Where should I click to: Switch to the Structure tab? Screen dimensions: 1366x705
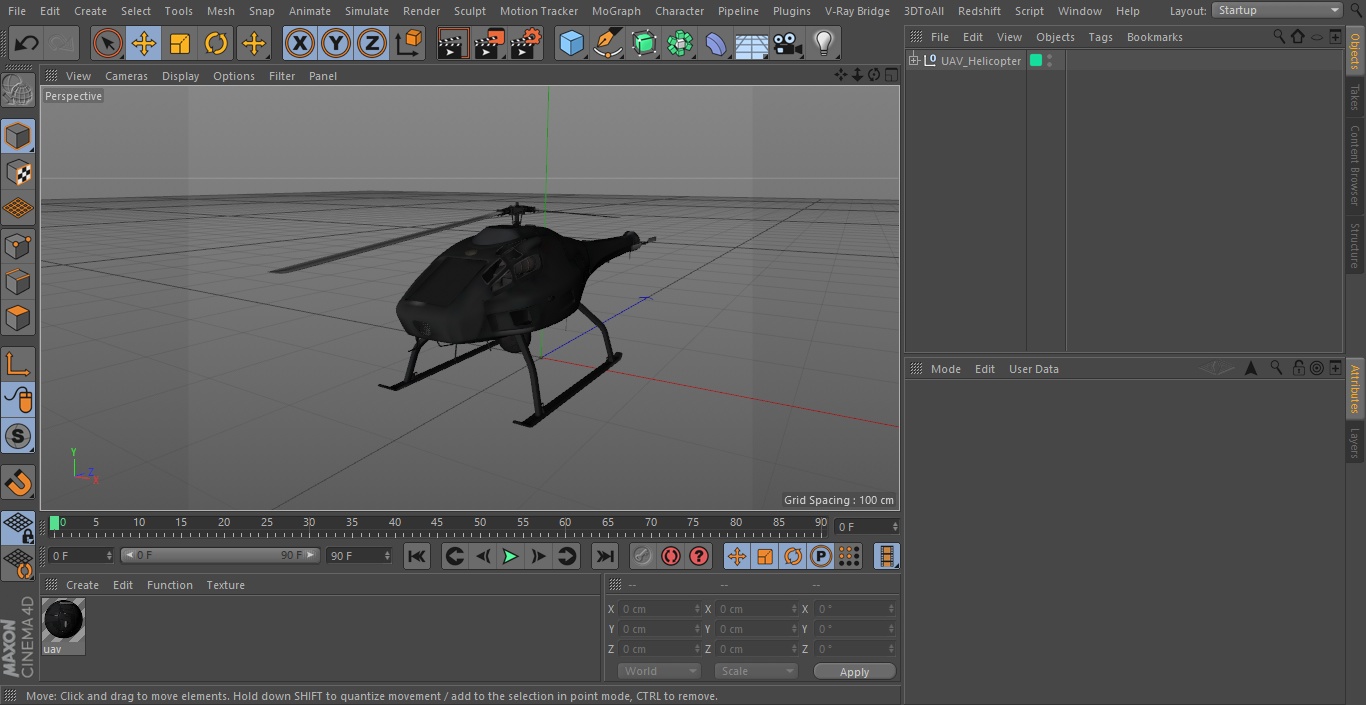coord(1355,245)
